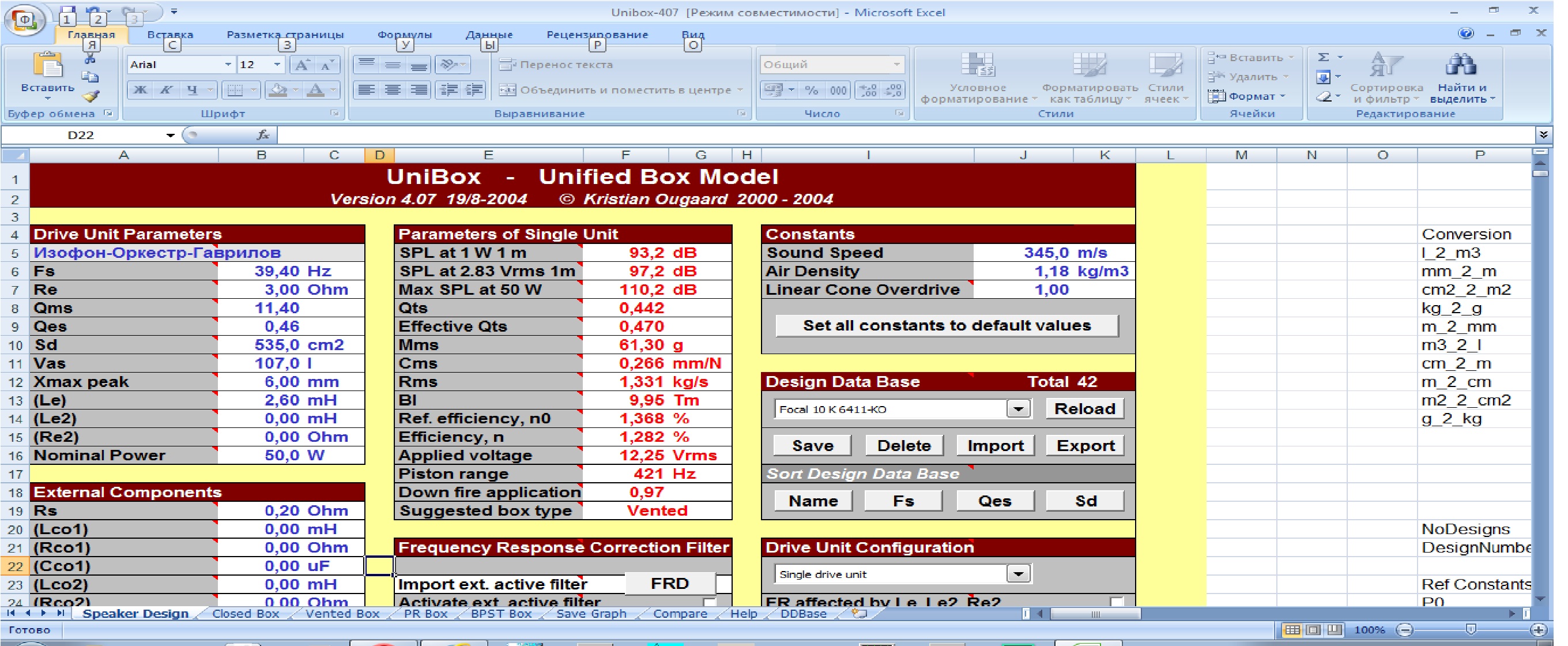Image resolution: width=1568 pixels, height=646 pixels.
Task: Switch to Vented Box sheet tab
Action: pyautogui.click(x=342, y=614)
